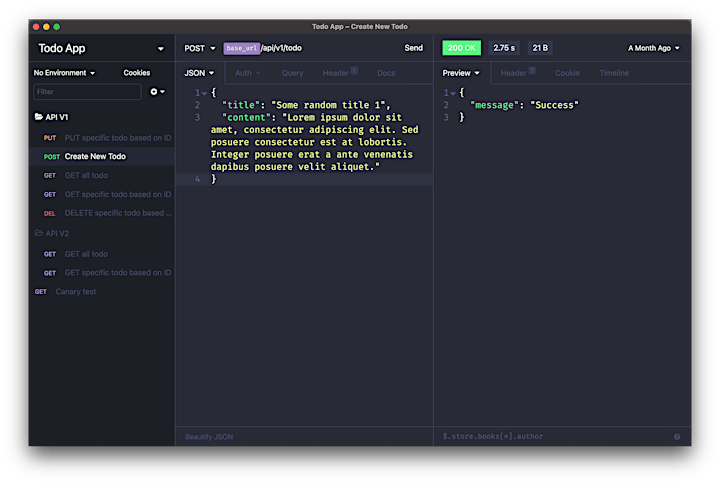Select the DELETE specific todo request
This screenshot has width=720, height=484.
pos(102,213)
